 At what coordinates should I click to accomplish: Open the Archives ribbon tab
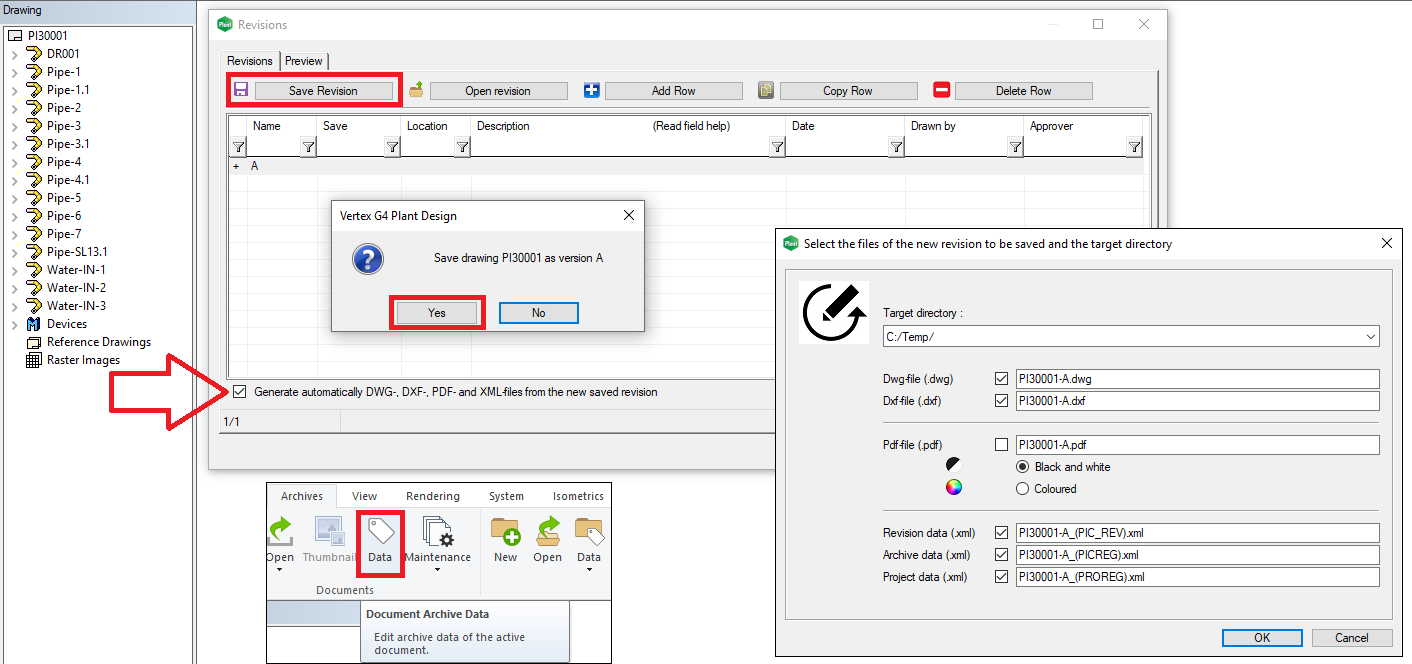302,496
